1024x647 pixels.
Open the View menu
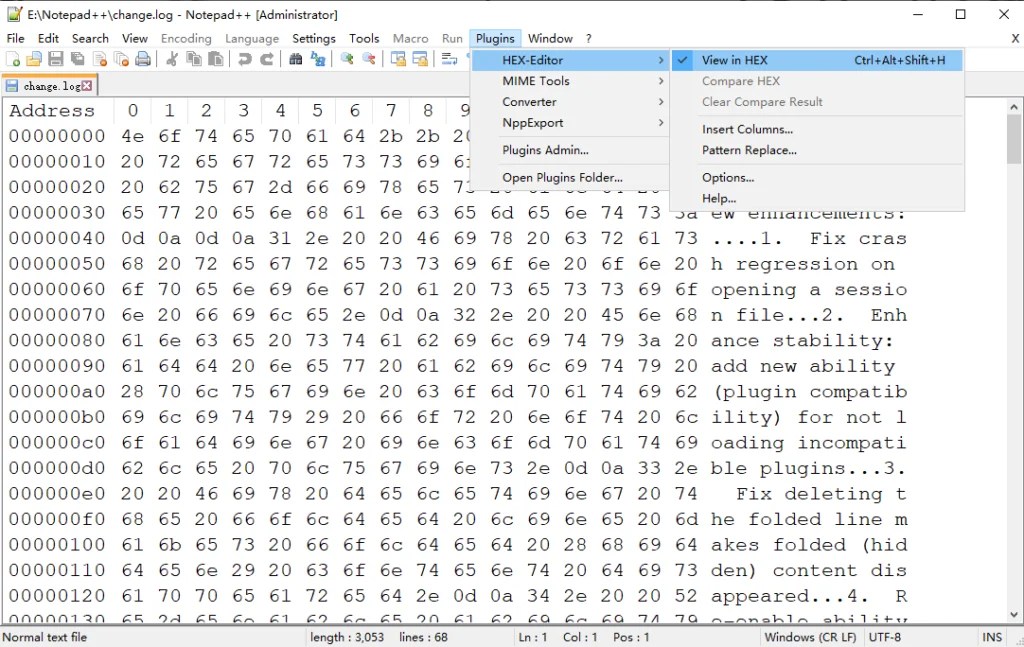pyautogui.click(x=135, y=39)
